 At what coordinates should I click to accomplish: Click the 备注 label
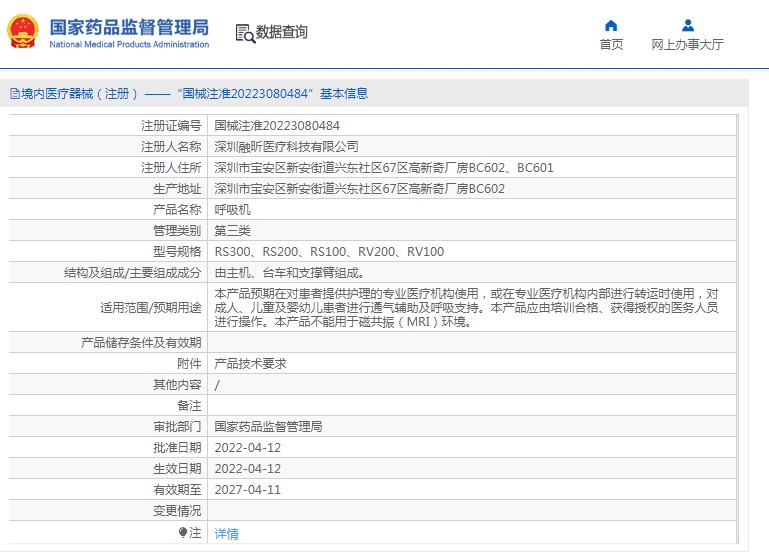(x=189, y=406)
